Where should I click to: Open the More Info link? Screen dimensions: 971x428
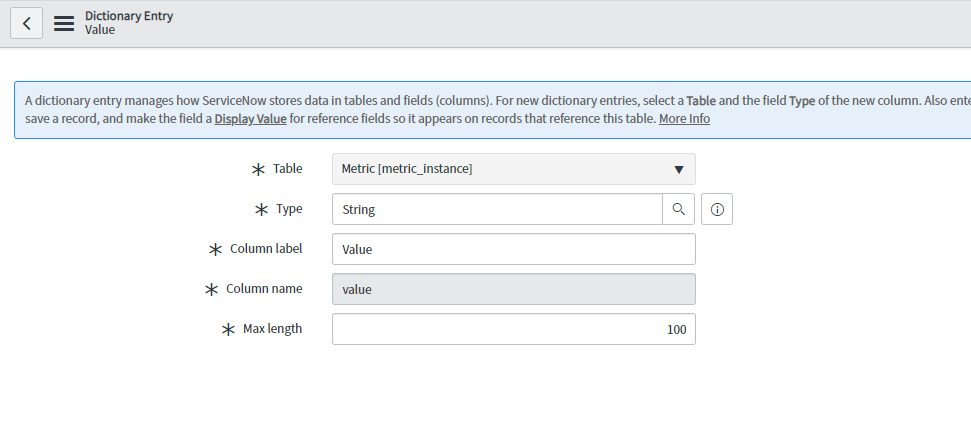684,119
